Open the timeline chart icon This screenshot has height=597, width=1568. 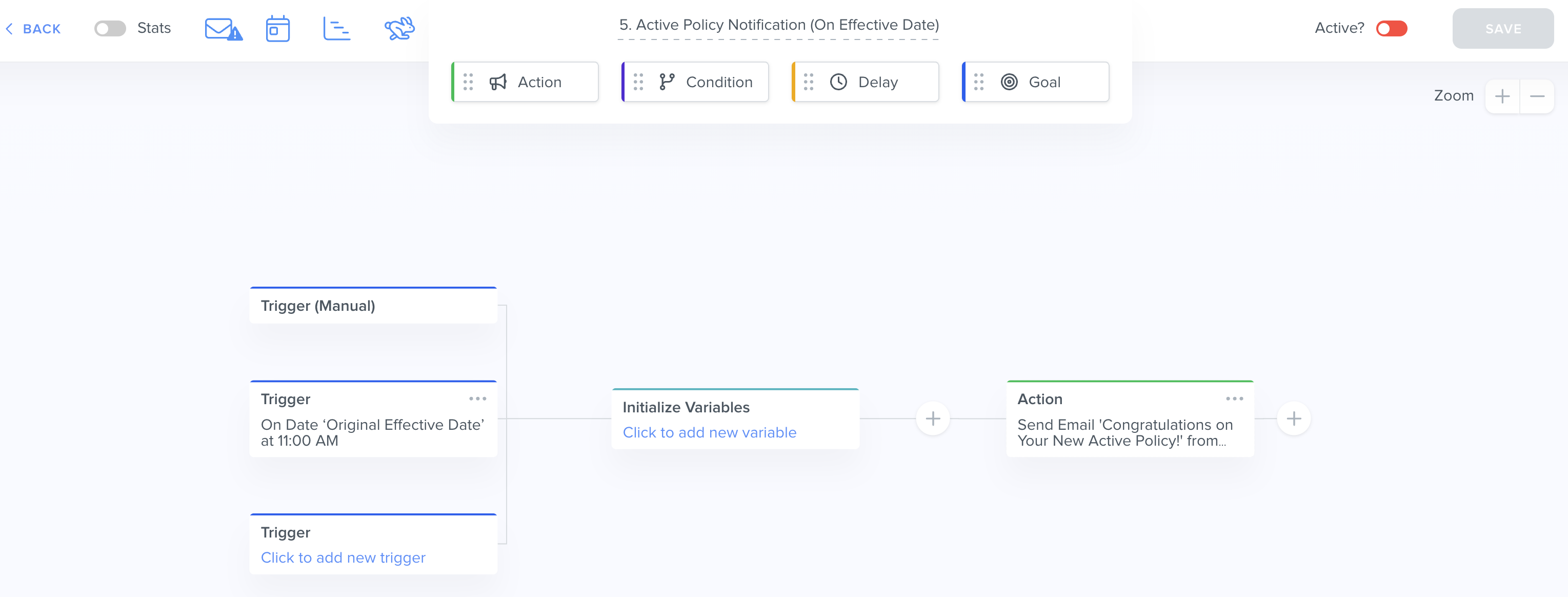(336, 29)
